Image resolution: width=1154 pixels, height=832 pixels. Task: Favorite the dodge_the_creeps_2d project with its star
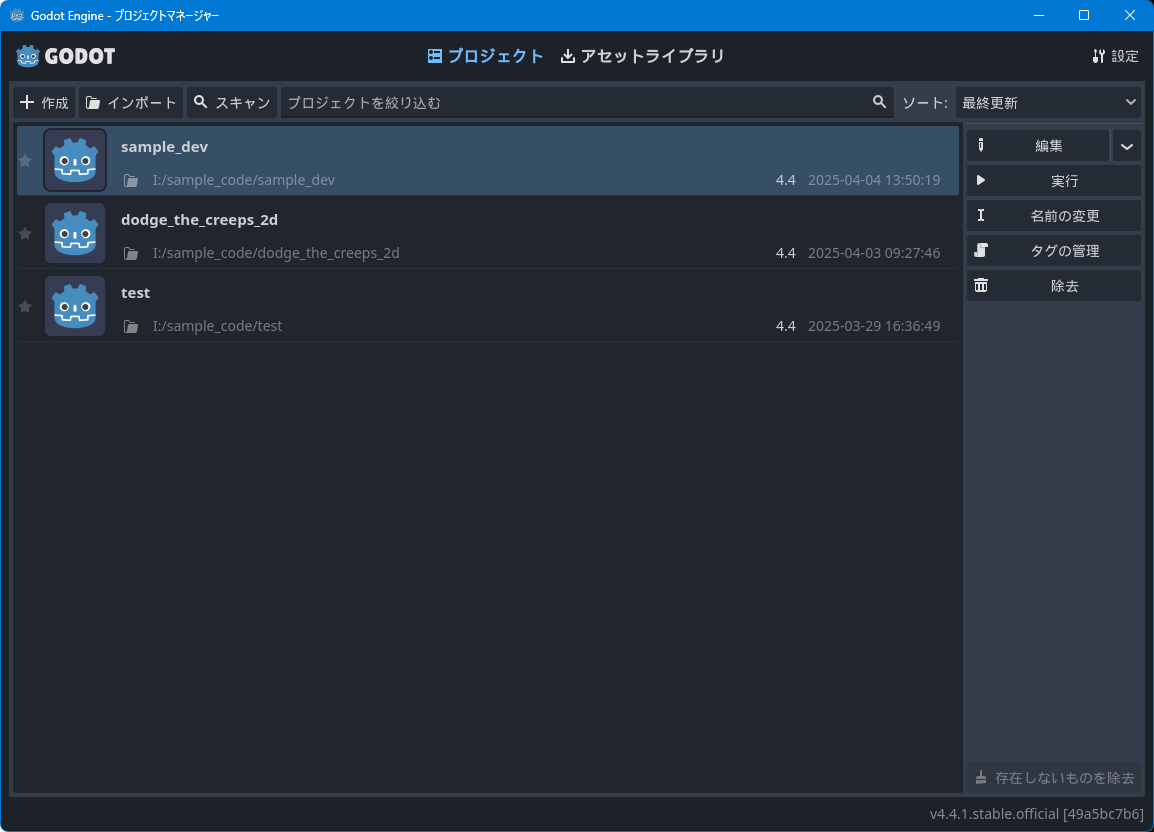click(25, 233)
